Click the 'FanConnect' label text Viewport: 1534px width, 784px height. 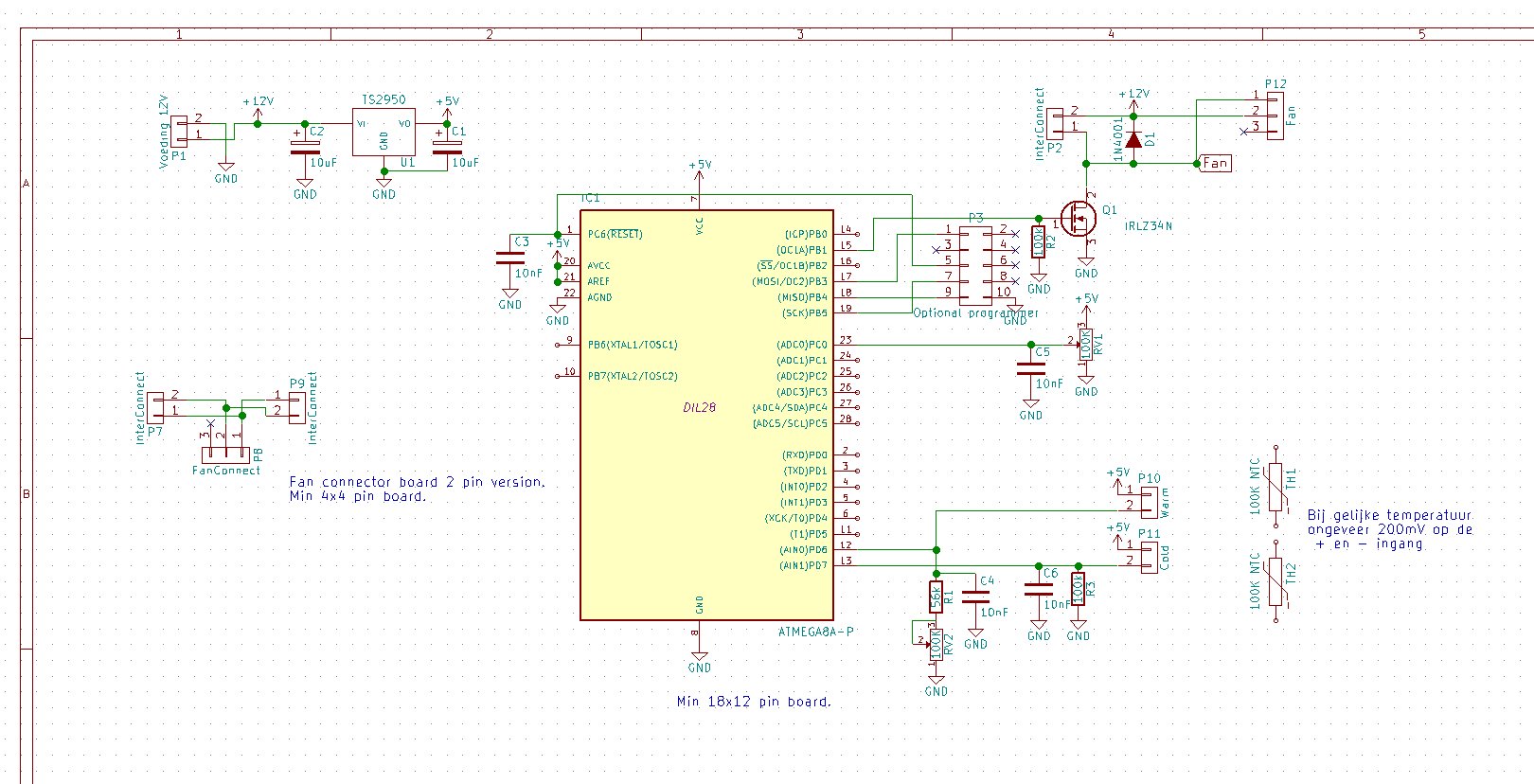(225, 471)
